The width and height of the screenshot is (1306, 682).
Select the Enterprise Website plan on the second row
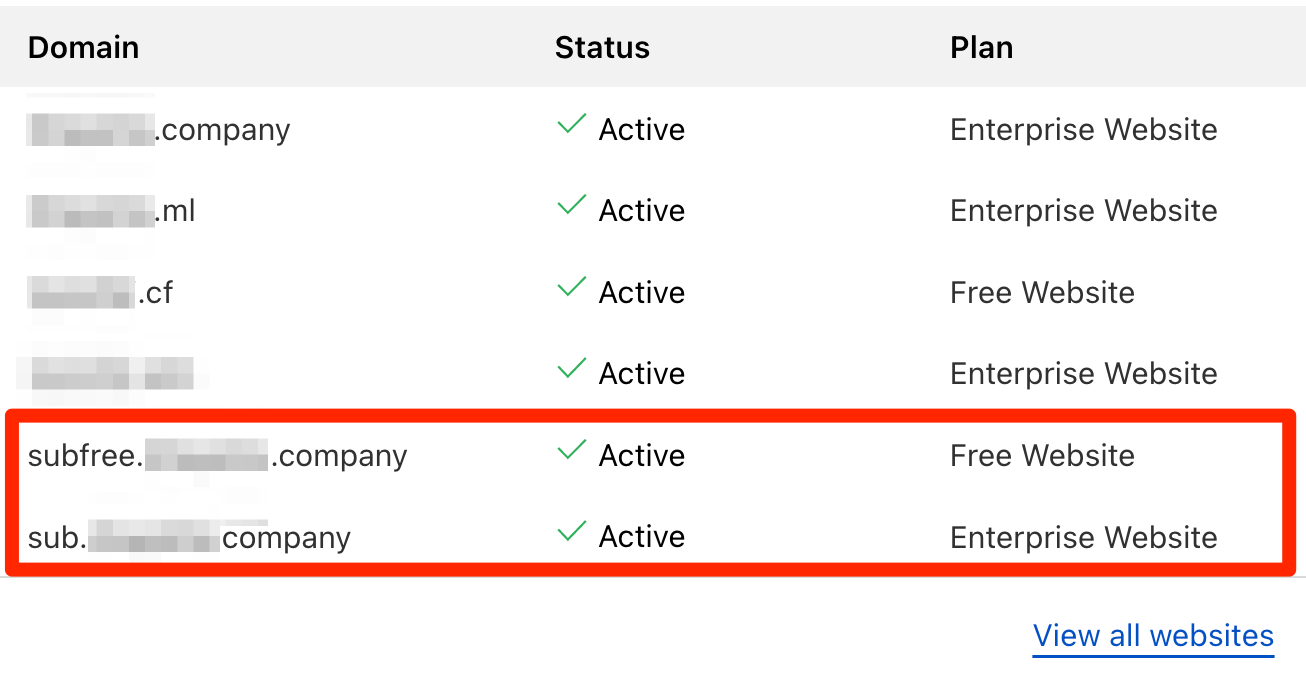[1083, 210]
